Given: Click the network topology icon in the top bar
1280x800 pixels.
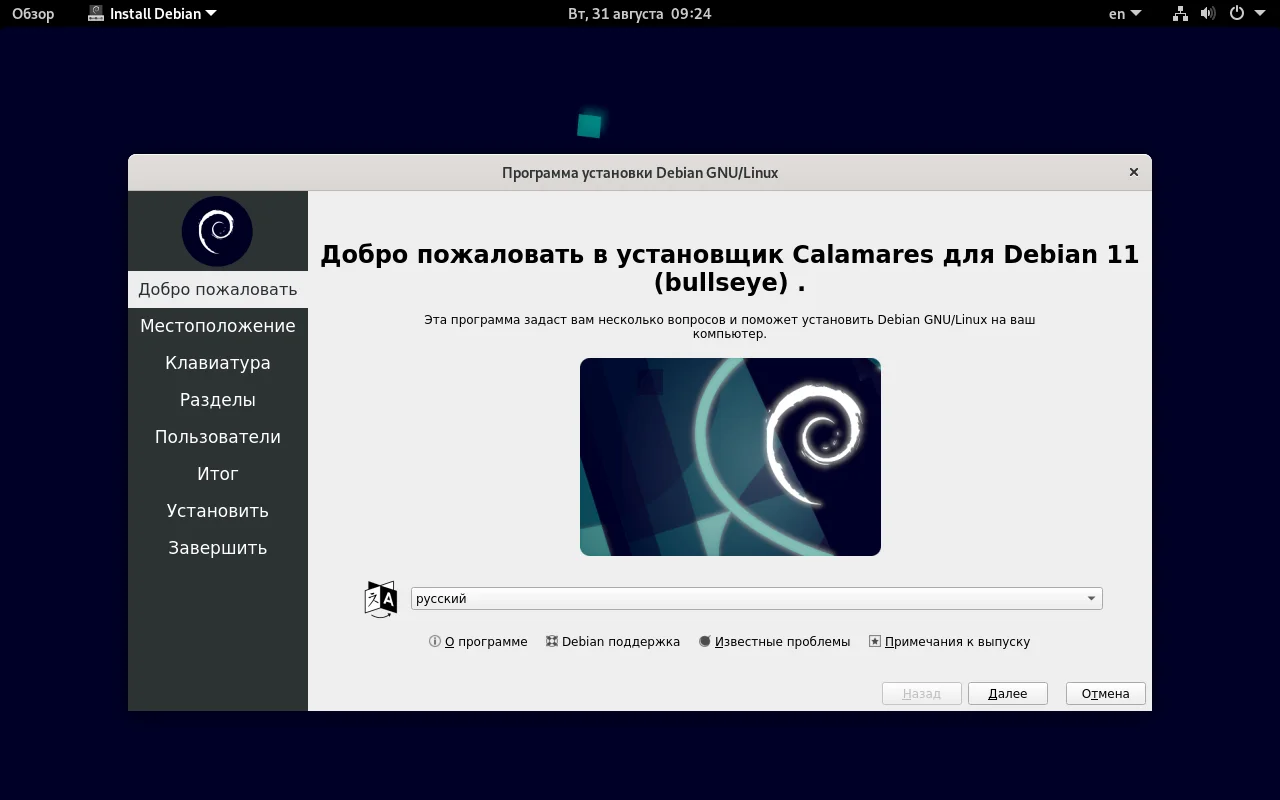Looking at the screenshot, I should [1178, 13].
